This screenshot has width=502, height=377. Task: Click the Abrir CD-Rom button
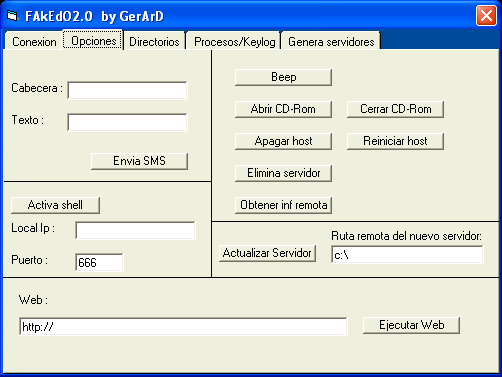pos(283,109)
